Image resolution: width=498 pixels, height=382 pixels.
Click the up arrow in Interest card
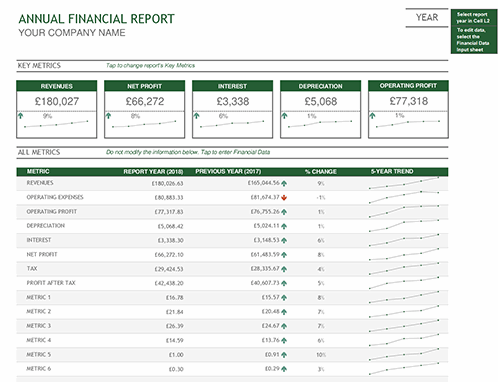pyautogui.click(x=196, y=116)
